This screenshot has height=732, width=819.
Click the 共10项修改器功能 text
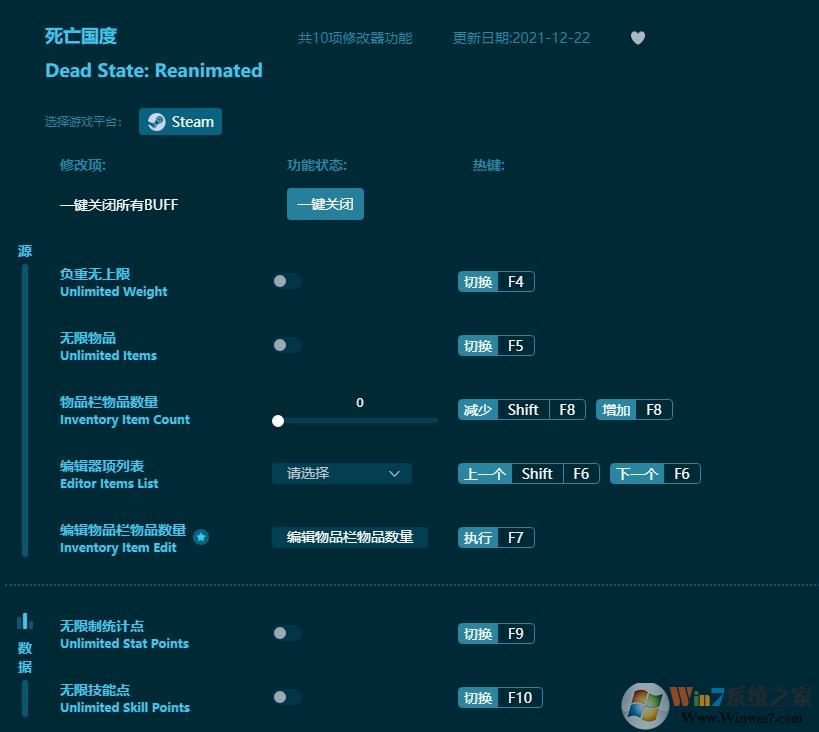[355, 38]
